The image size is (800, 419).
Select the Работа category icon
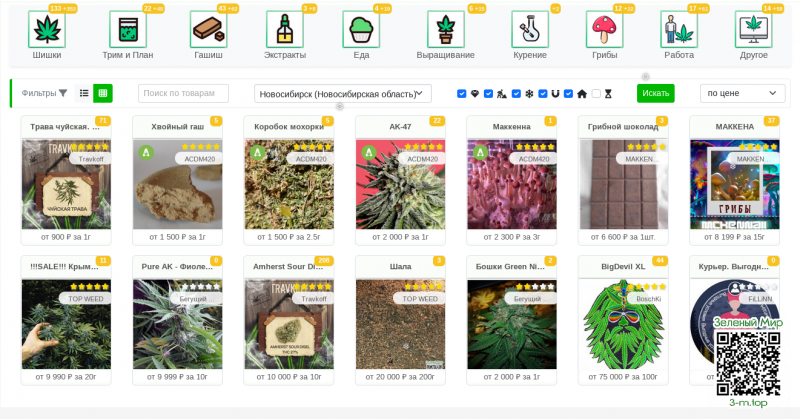[x=679, y=30]
